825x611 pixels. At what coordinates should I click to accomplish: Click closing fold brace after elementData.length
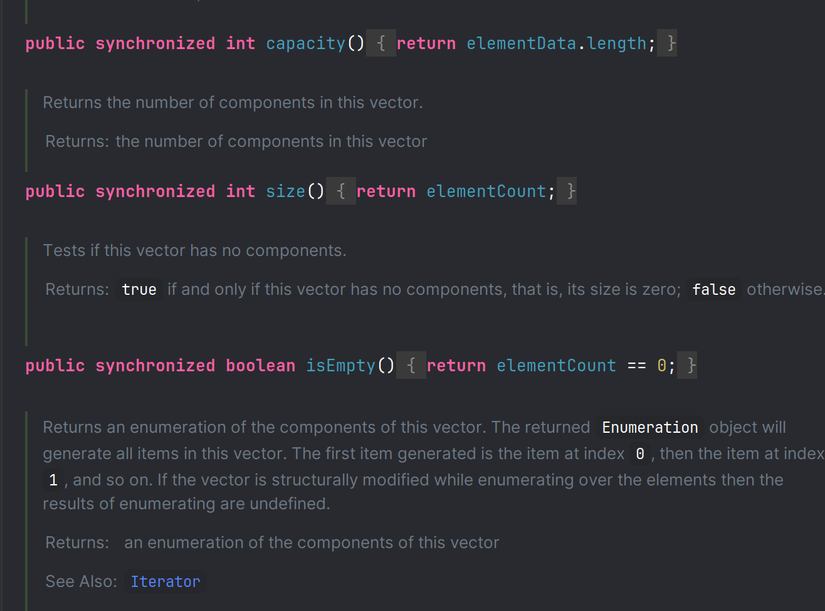(x=671, y=44)
